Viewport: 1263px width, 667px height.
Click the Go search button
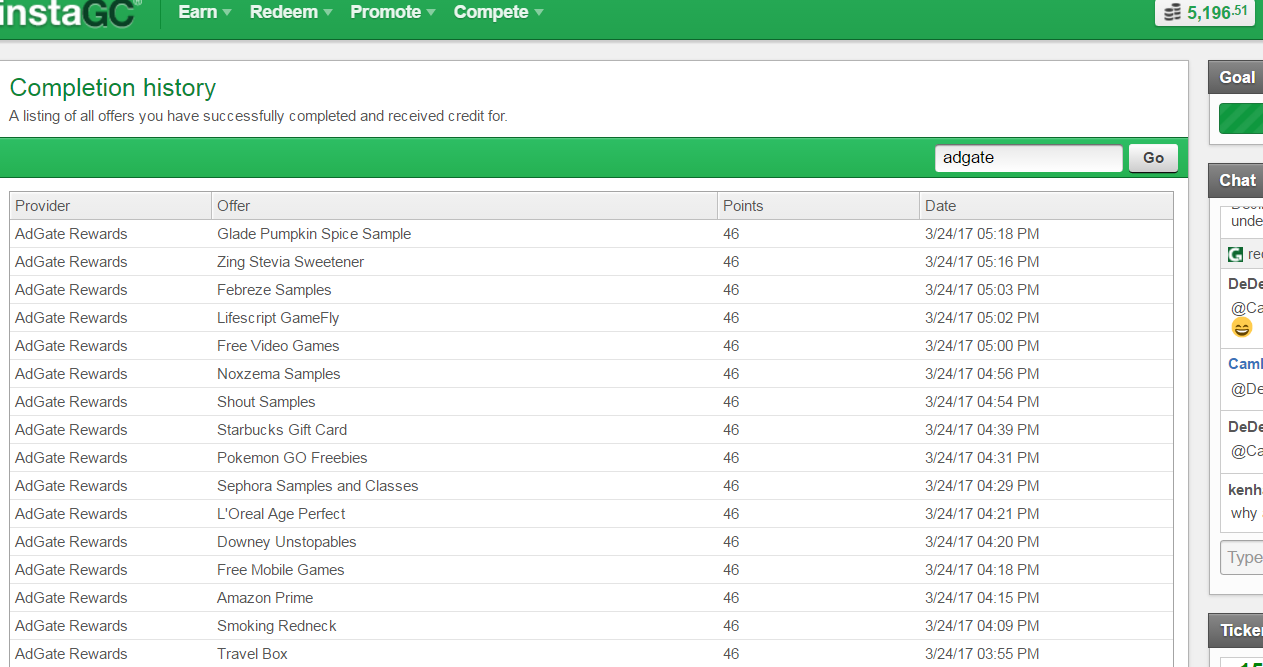[1153, 158]
